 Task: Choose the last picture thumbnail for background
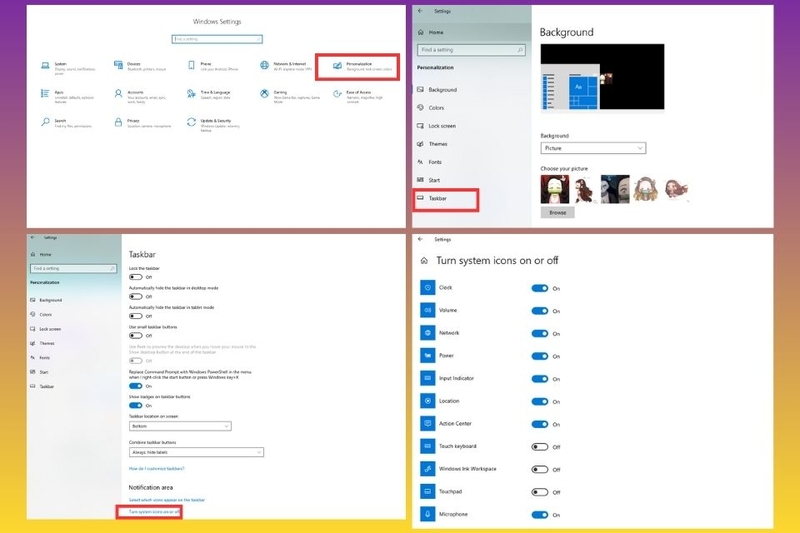[677, 190]
